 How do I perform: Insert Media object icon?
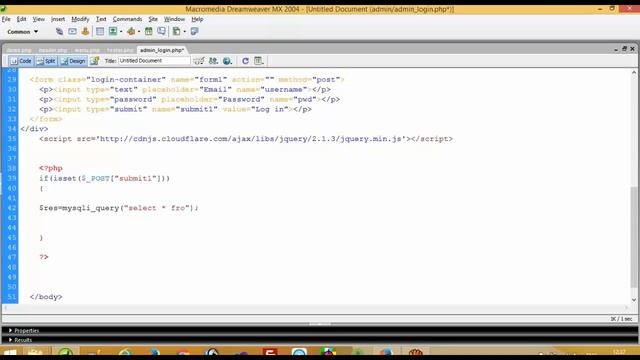coord(131,31)
